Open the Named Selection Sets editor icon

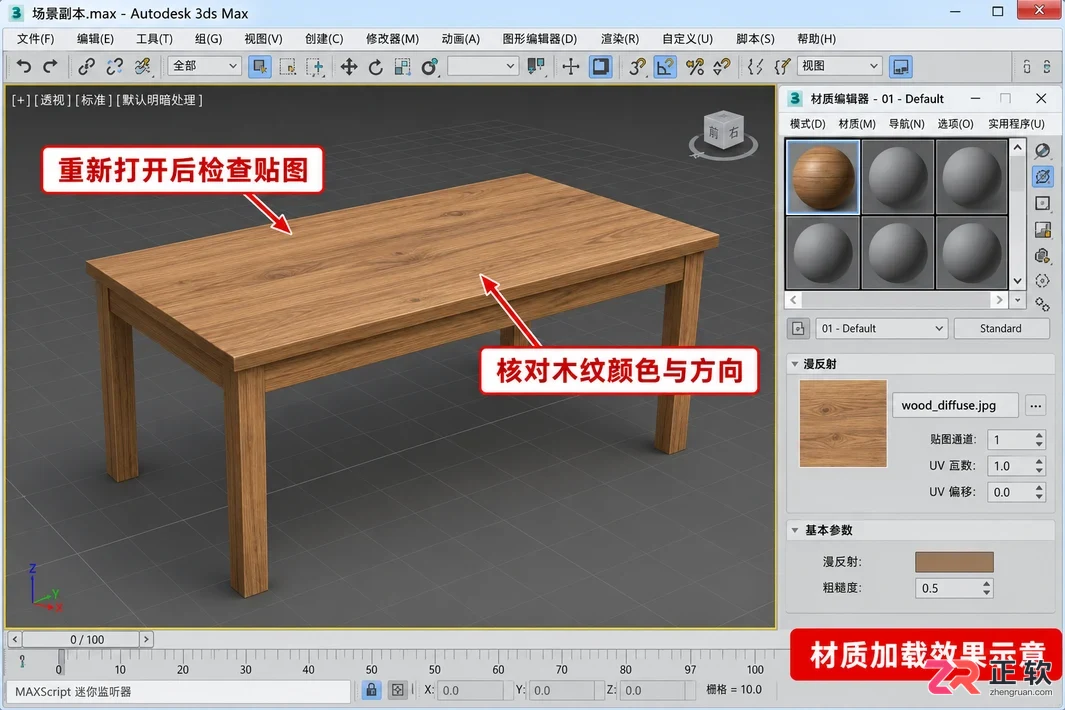(x=755, y=67)
